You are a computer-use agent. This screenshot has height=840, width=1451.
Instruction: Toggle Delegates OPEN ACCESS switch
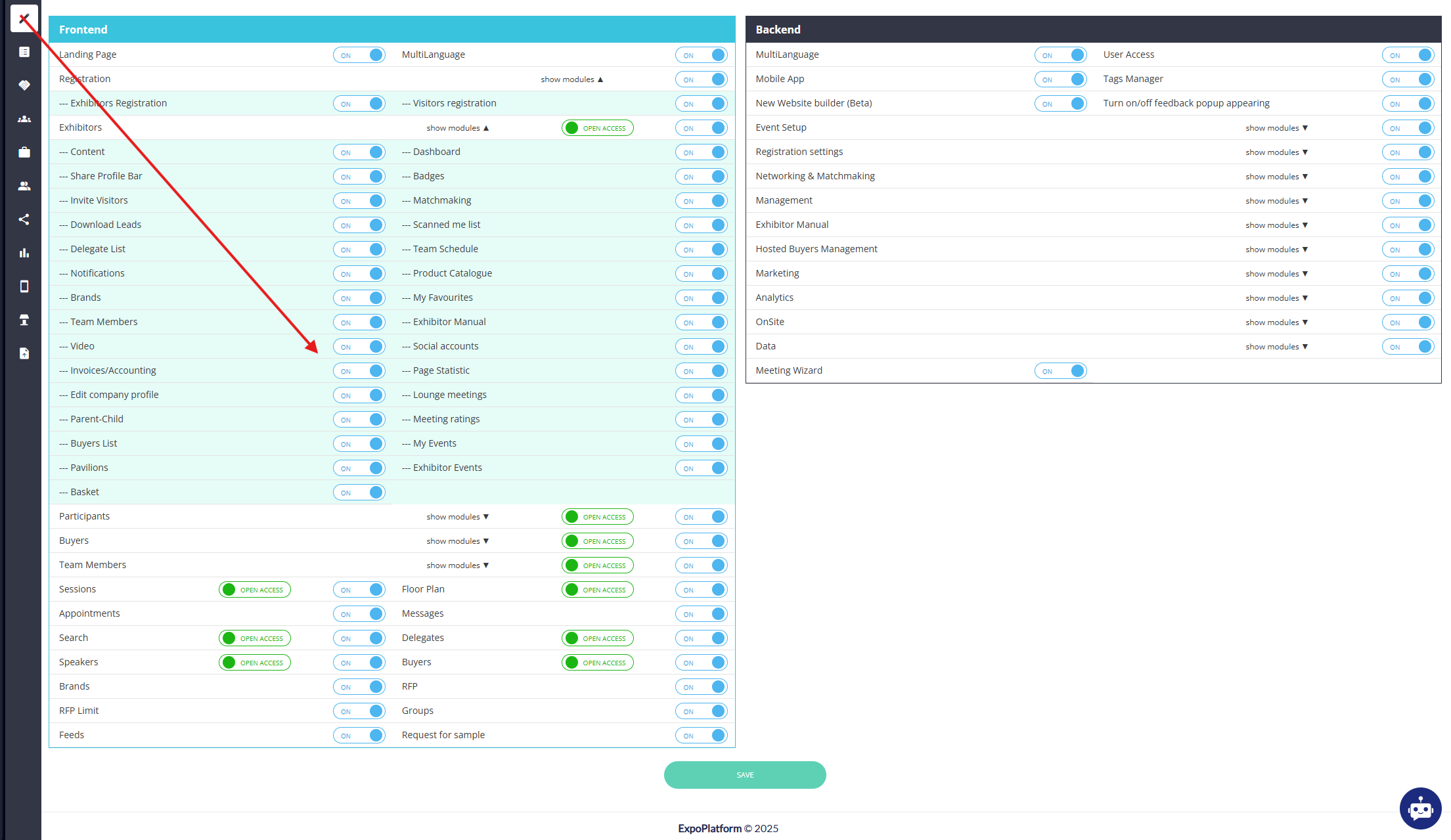pos(597,638)
